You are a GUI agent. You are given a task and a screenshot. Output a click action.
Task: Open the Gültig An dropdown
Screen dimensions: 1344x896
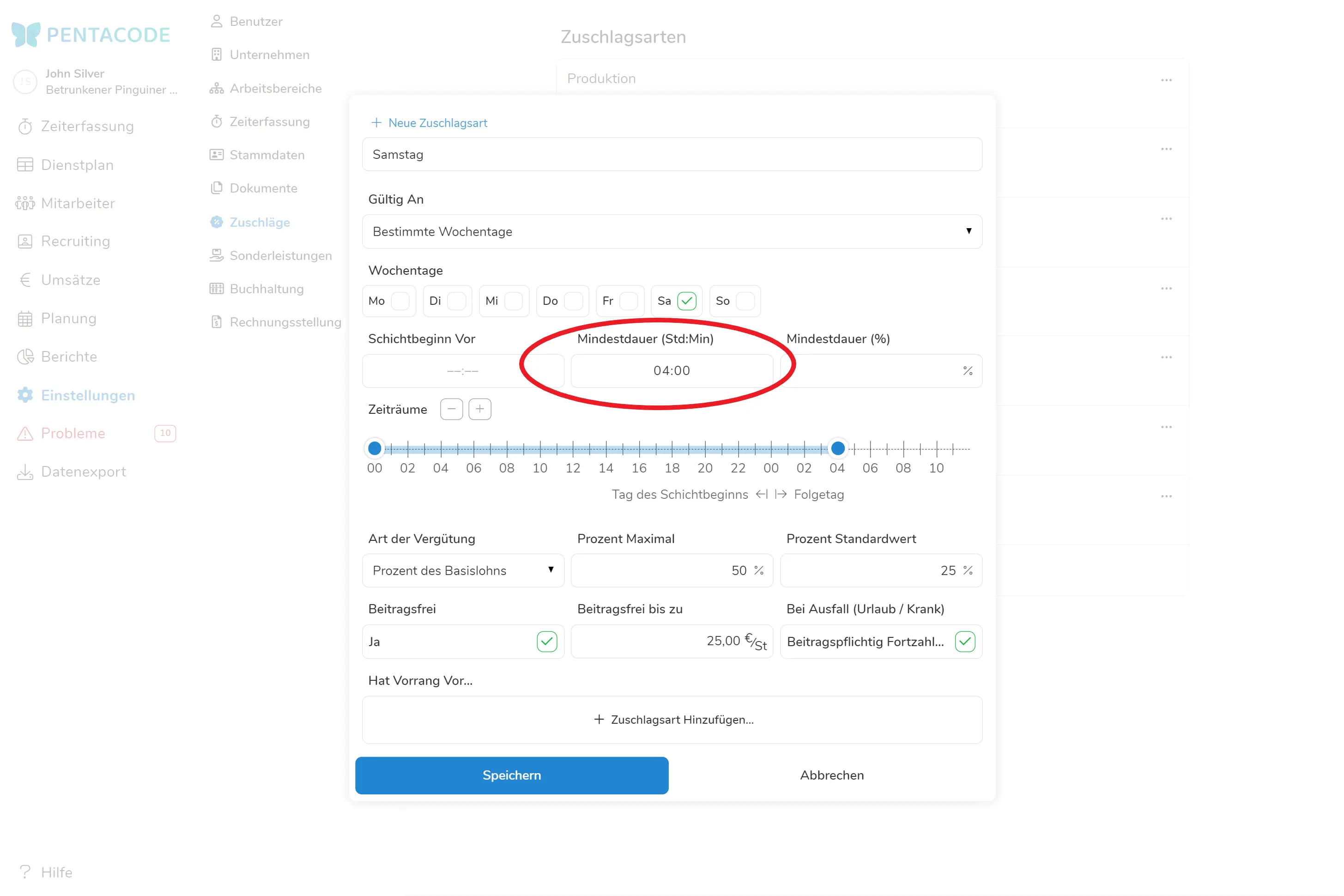click(x=672, y=231)
